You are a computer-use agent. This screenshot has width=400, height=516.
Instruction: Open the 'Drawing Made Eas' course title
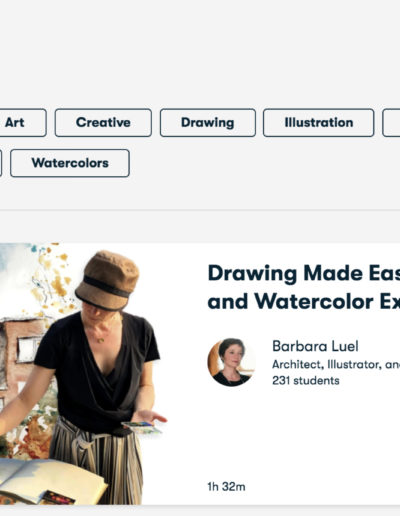pos(304,273)
